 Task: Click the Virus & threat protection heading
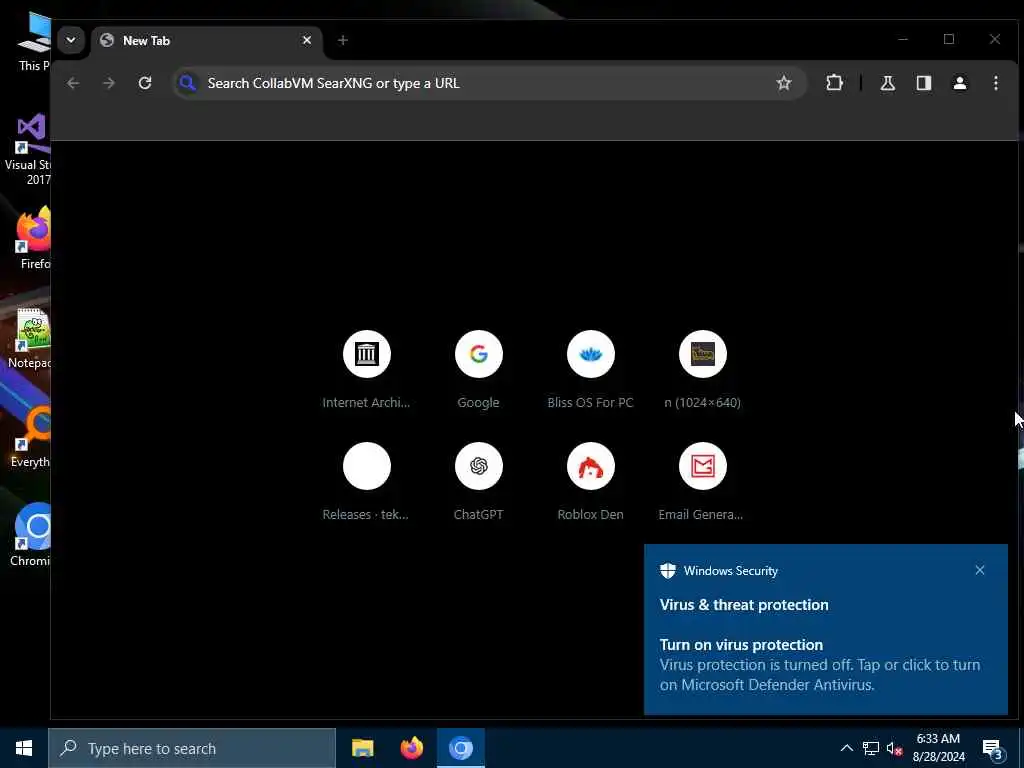click(744, 605)
